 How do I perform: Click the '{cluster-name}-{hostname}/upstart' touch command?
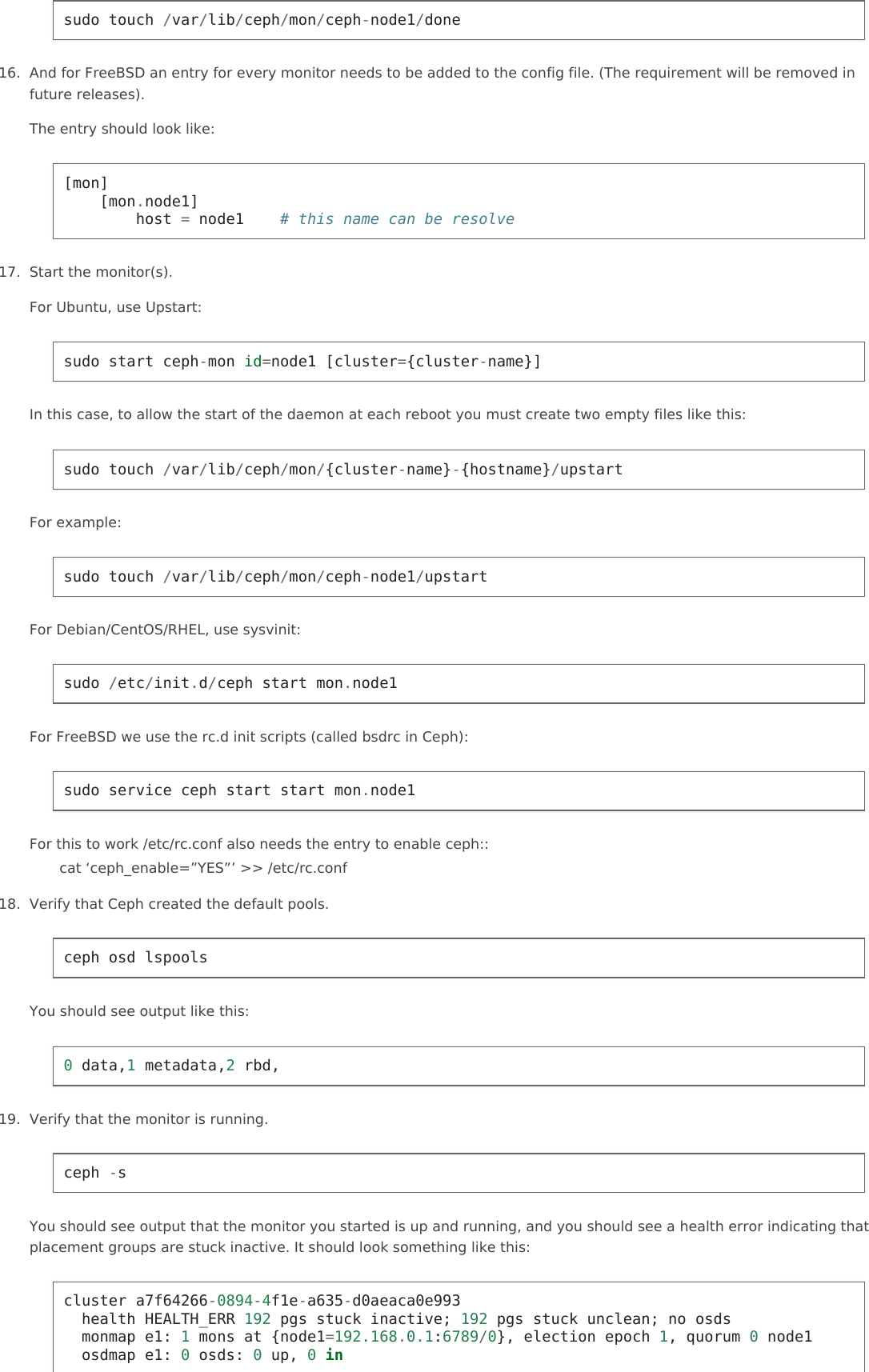(x=343, y=470)
